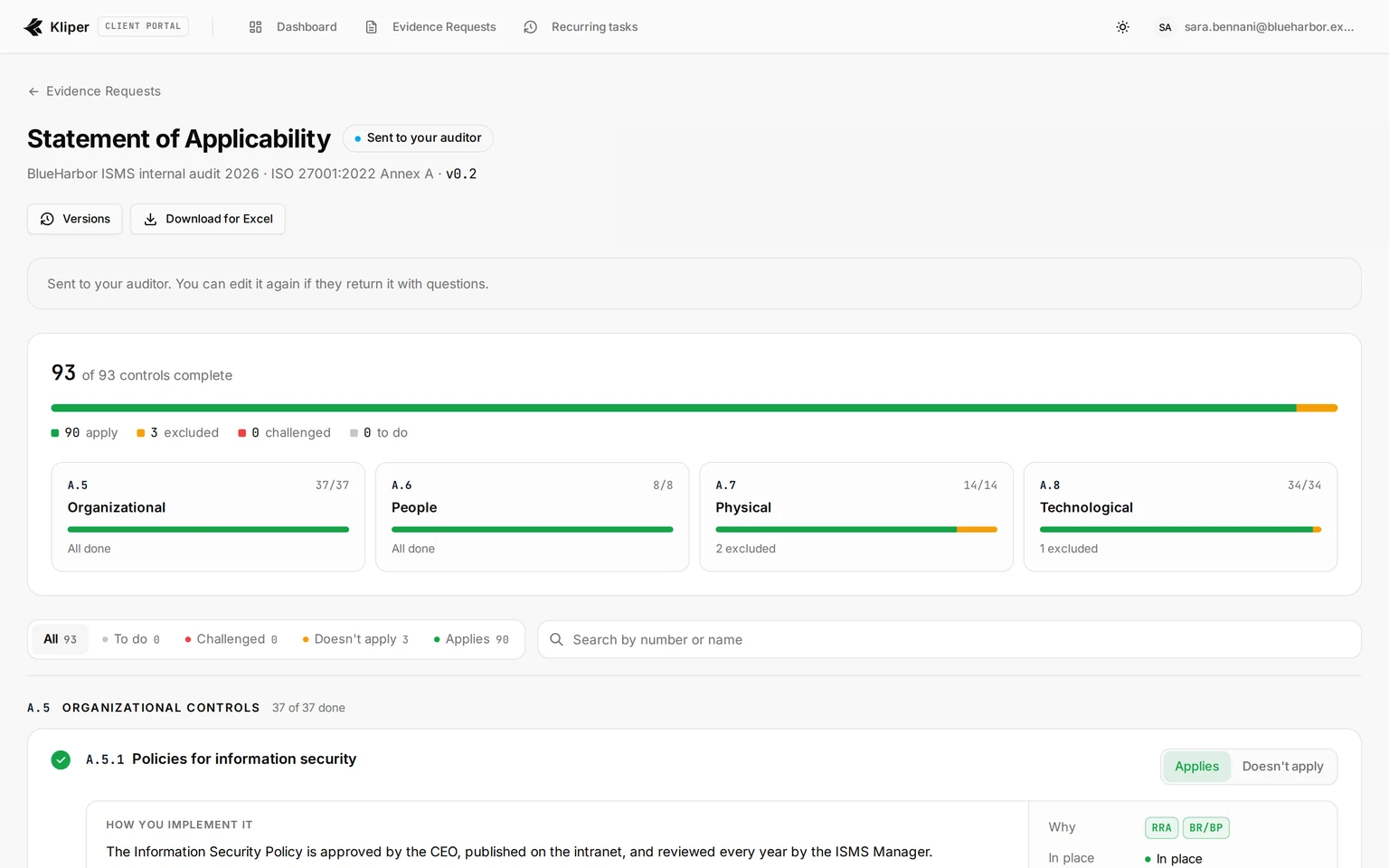Click the back arrow icon beside Evidence Requests
Image resolution: width=1389 pixels, height=868 pixels.
click(33, 91)
